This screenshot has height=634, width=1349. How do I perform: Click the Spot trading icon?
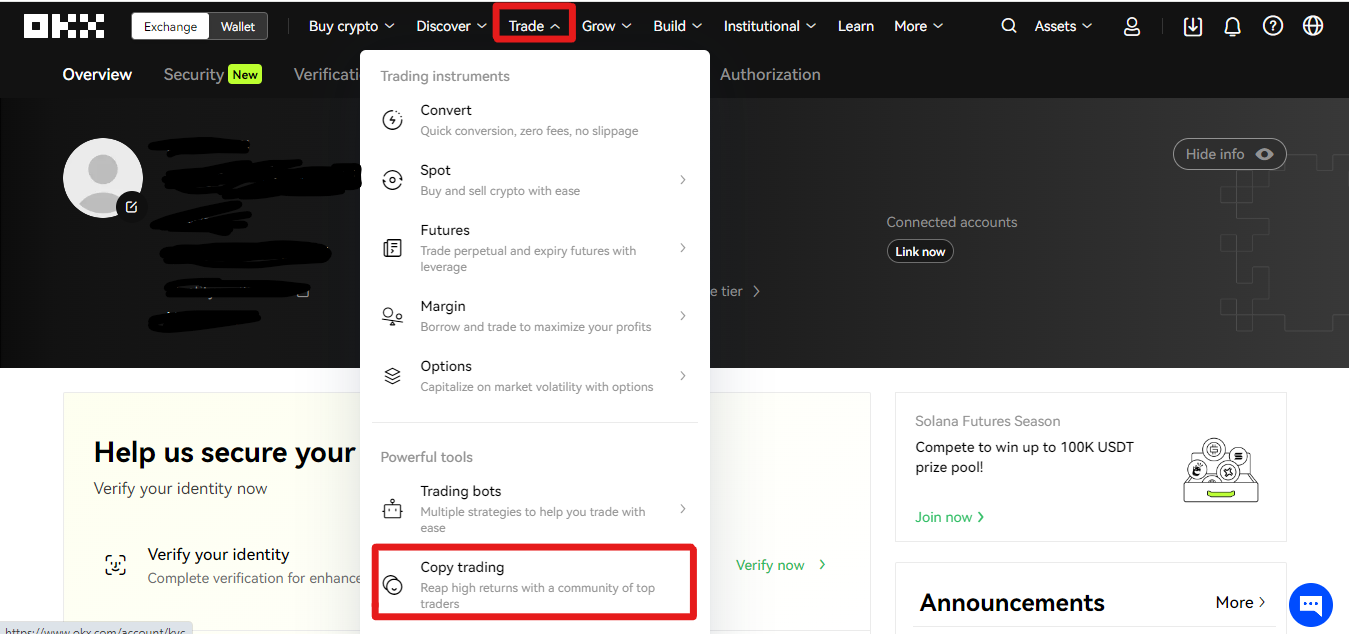pyautogui.click(x=393, y=180)
